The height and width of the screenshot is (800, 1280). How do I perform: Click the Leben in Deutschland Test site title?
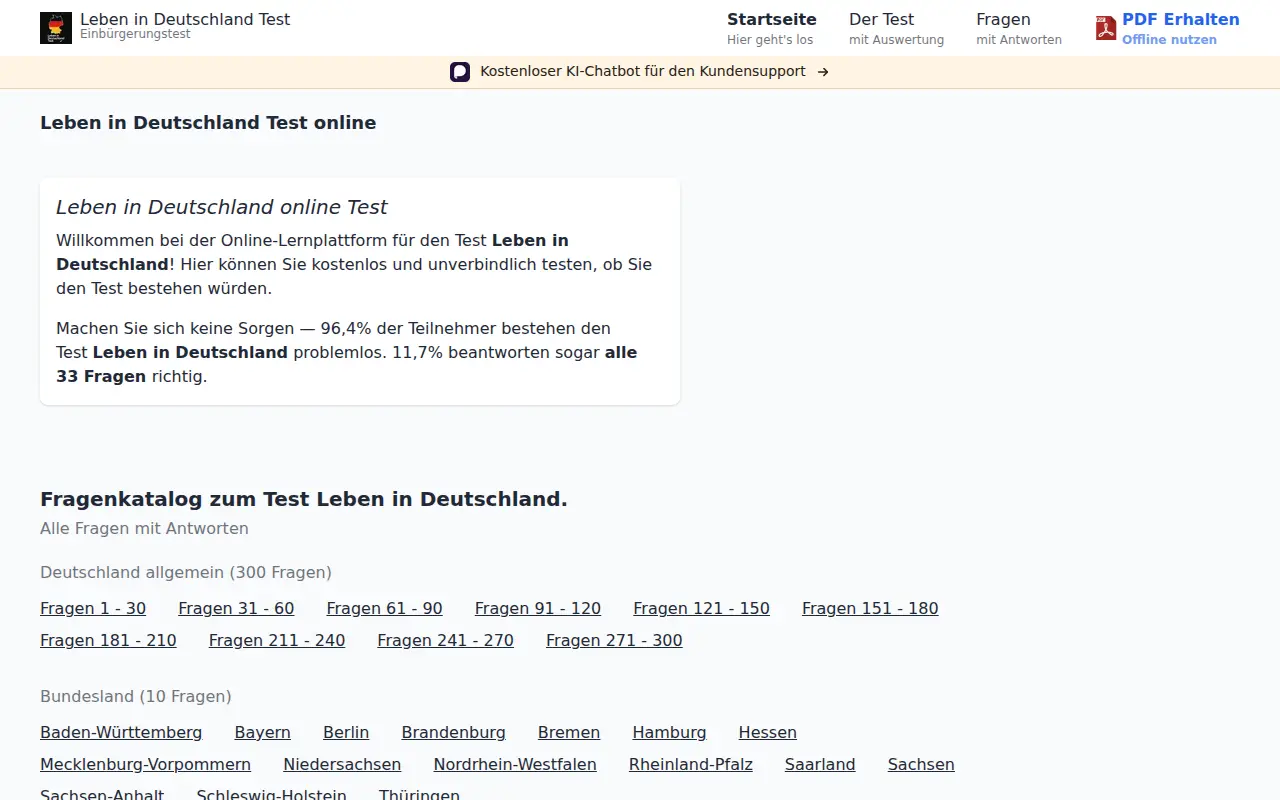tap(185, 19)
